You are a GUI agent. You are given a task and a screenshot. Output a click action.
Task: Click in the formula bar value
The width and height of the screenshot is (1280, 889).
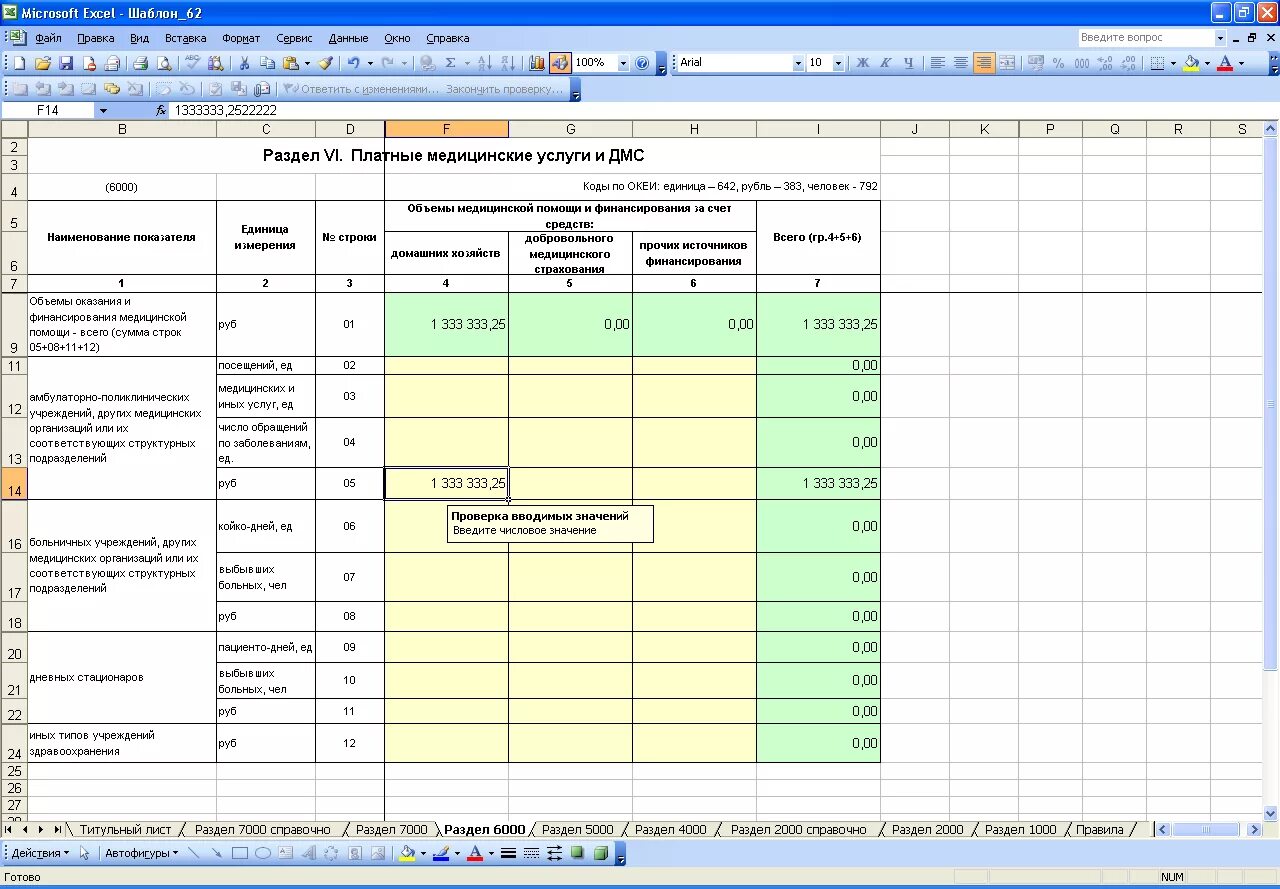(225, 111)
